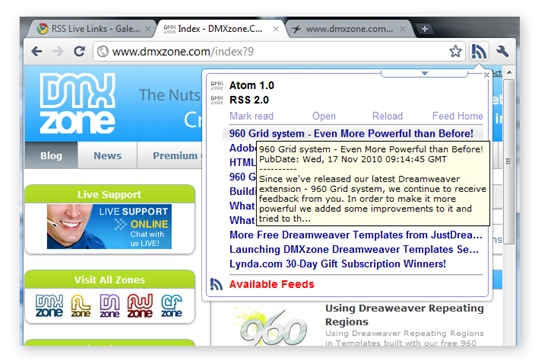
Task: Visit the FW zone icon in All Zones
Action: point(140,306)
